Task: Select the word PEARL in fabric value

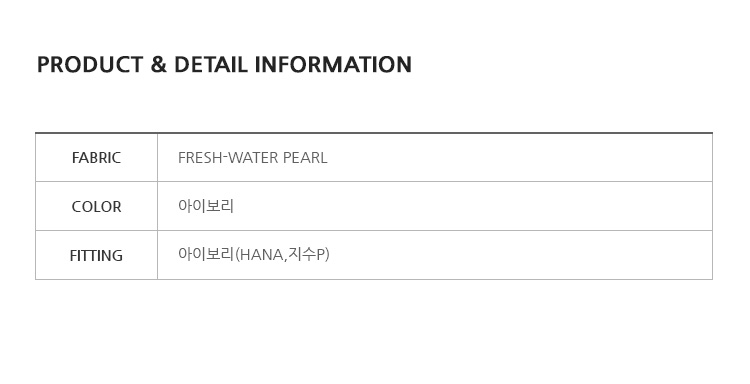Action: [305, 158]
